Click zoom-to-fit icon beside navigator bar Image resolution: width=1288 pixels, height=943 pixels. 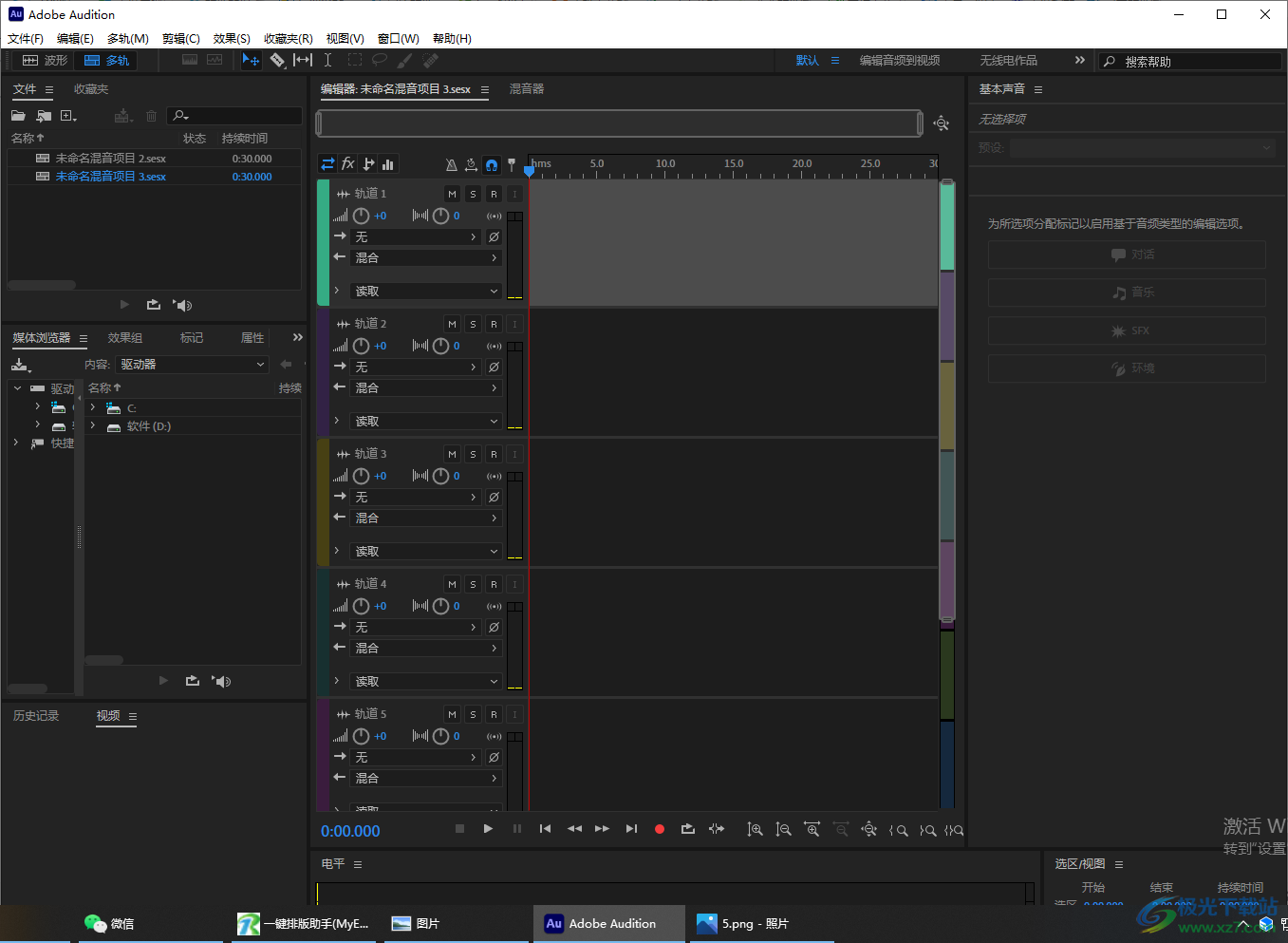coord(941,123)
